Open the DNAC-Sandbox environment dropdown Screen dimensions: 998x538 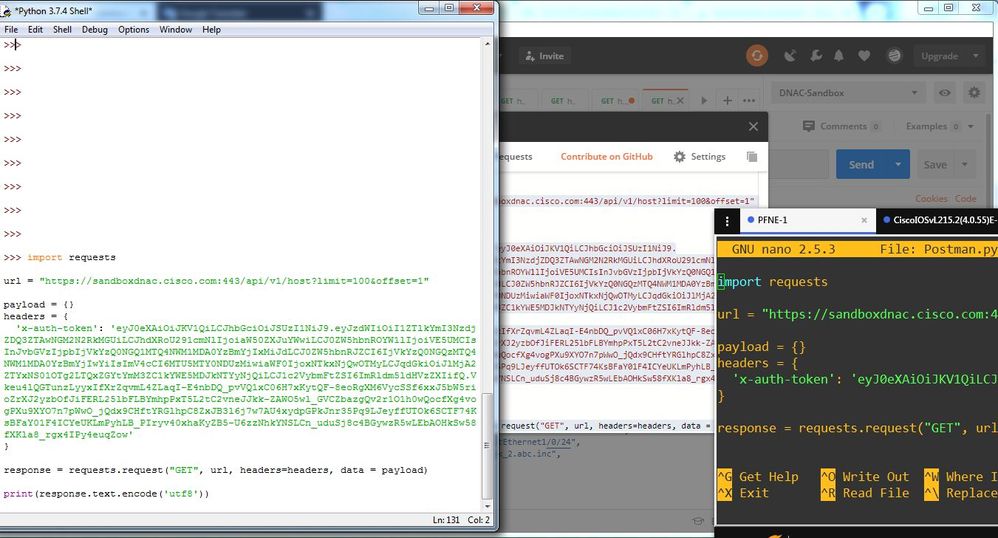(x=848, y=93)
